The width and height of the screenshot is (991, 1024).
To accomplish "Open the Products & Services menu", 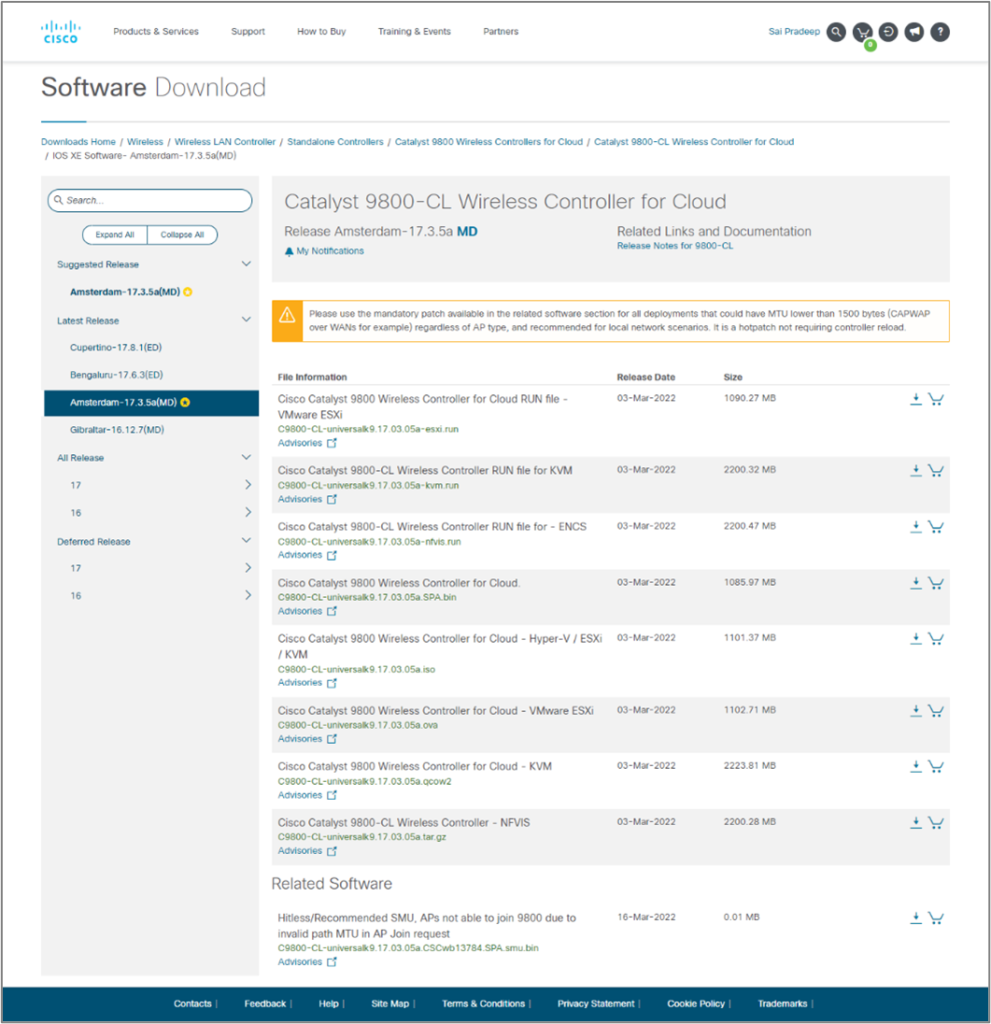I will pyautogui.click(x=156, y=31).
